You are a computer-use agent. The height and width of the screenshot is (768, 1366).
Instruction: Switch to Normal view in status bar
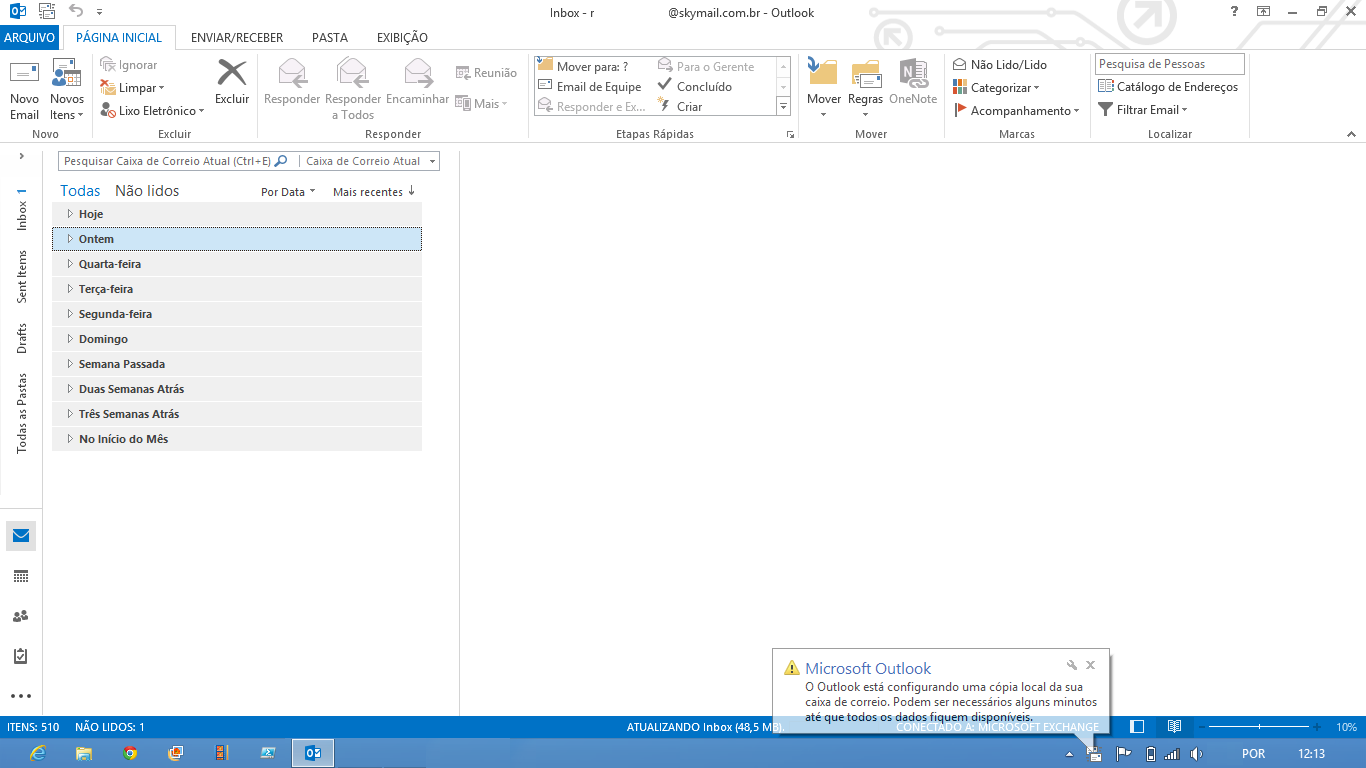click(1137, 727)
